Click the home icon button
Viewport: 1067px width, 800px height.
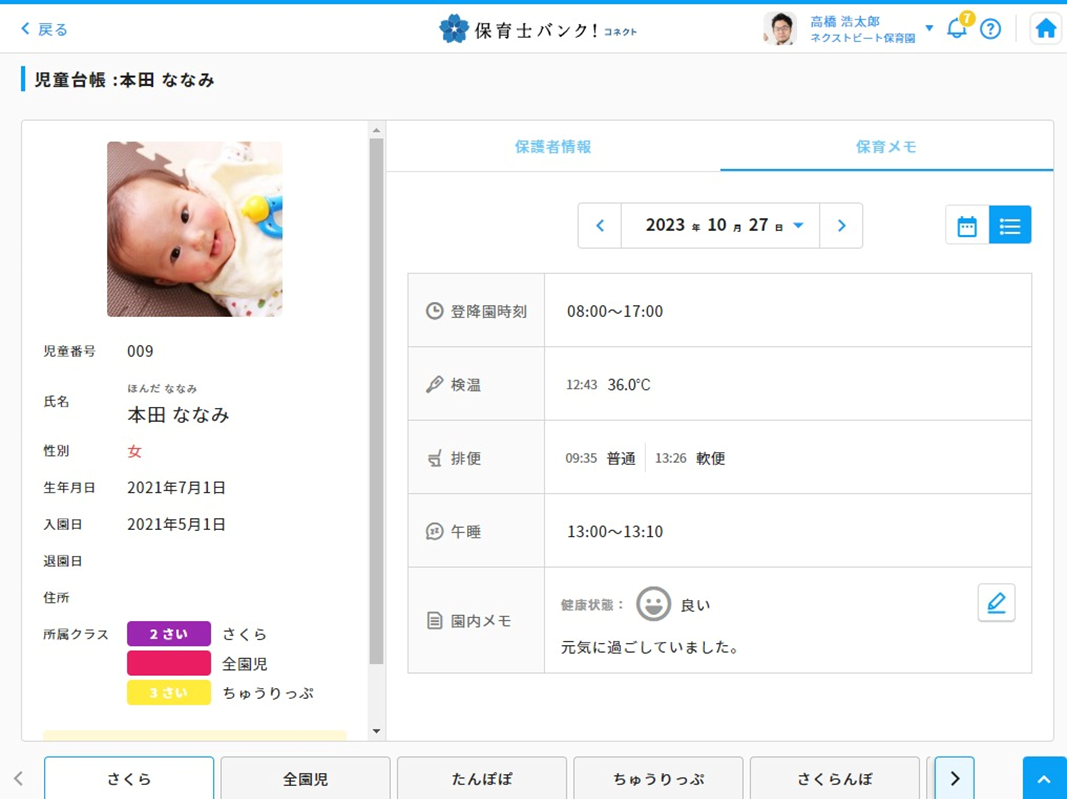(x=1045, y=29)
